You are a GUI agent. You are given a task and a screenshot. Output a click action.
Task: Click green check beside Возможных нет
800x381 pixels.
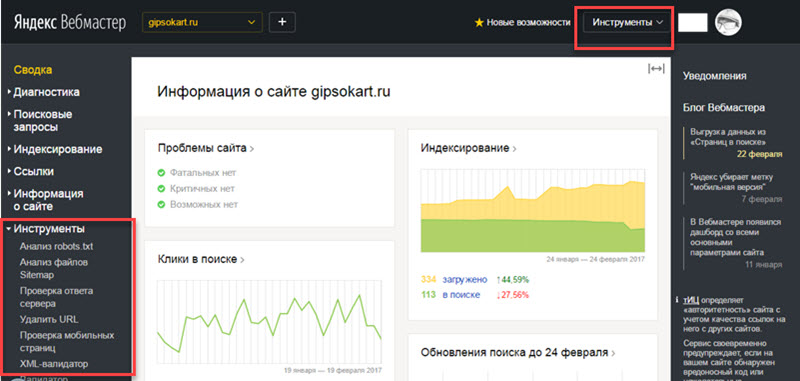(161, 205)
